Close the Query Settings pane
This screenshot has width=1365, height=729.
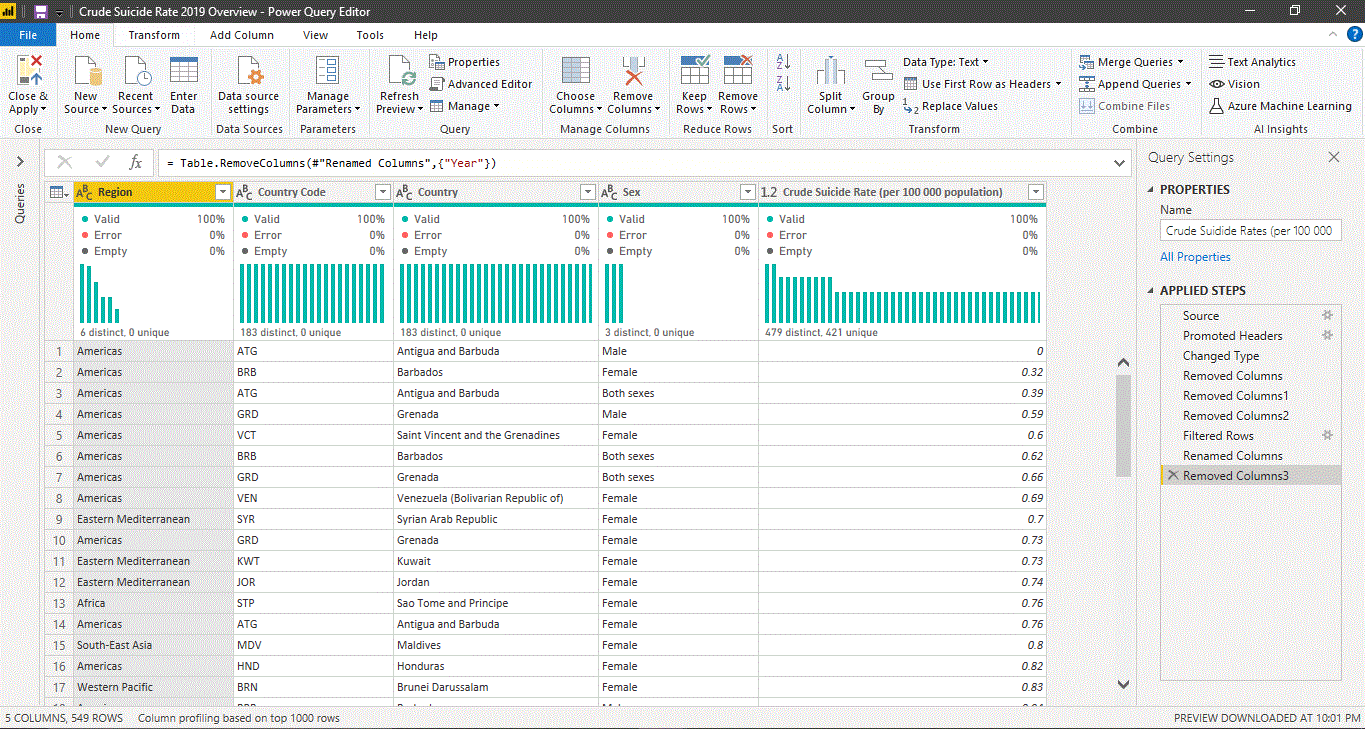click(1333, 157)
